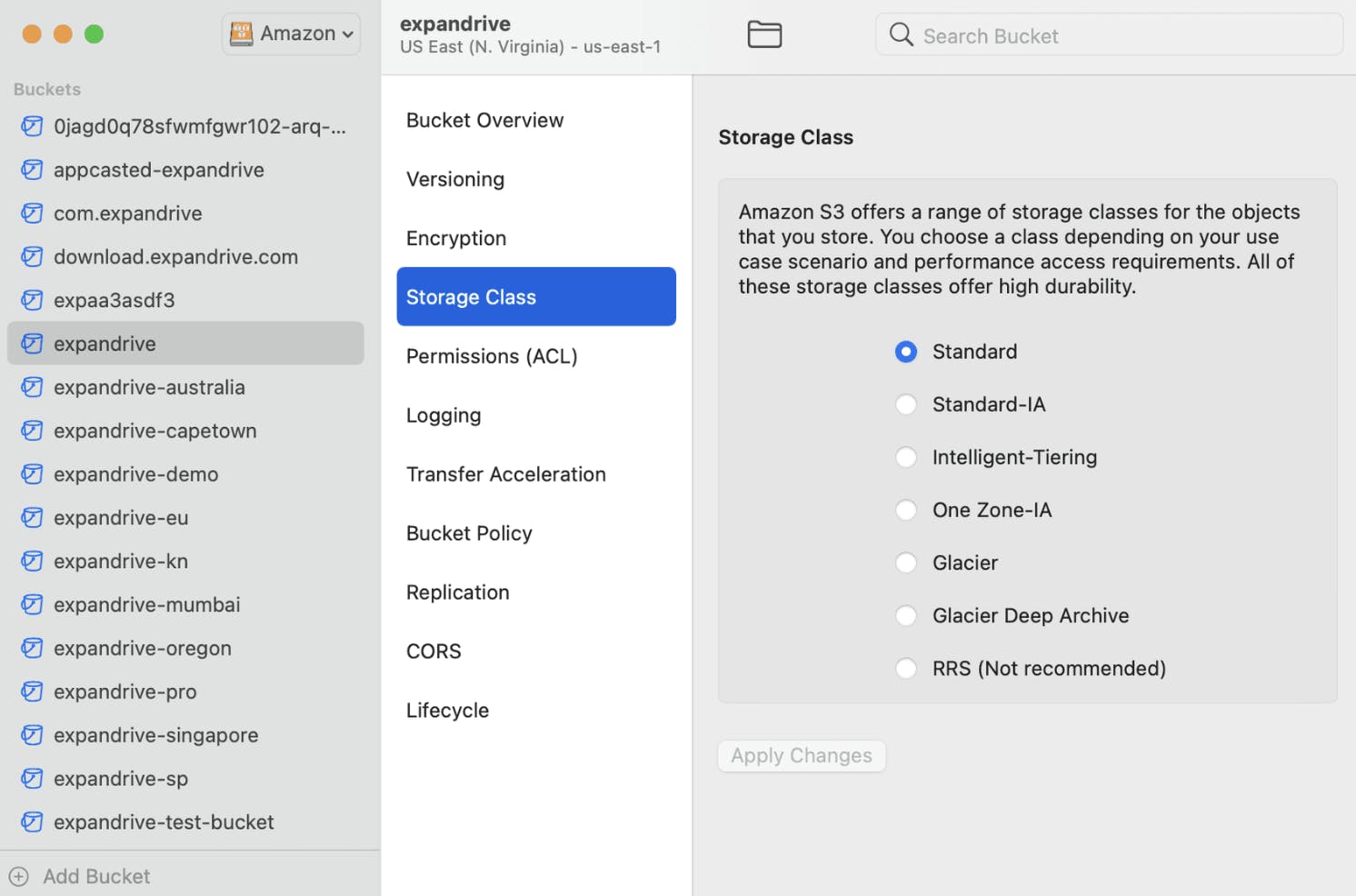Open the Amazon account dropdown
1356x896 pixels.
coord(292,34)
